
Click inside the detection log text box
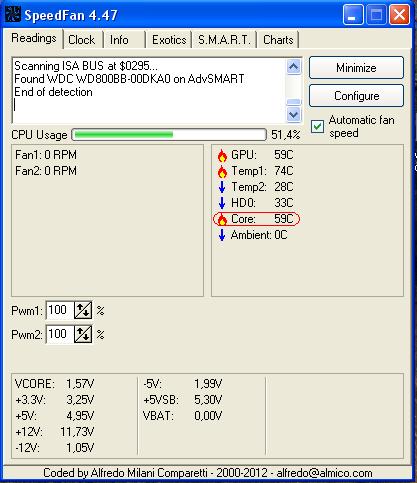click(149, 91)
